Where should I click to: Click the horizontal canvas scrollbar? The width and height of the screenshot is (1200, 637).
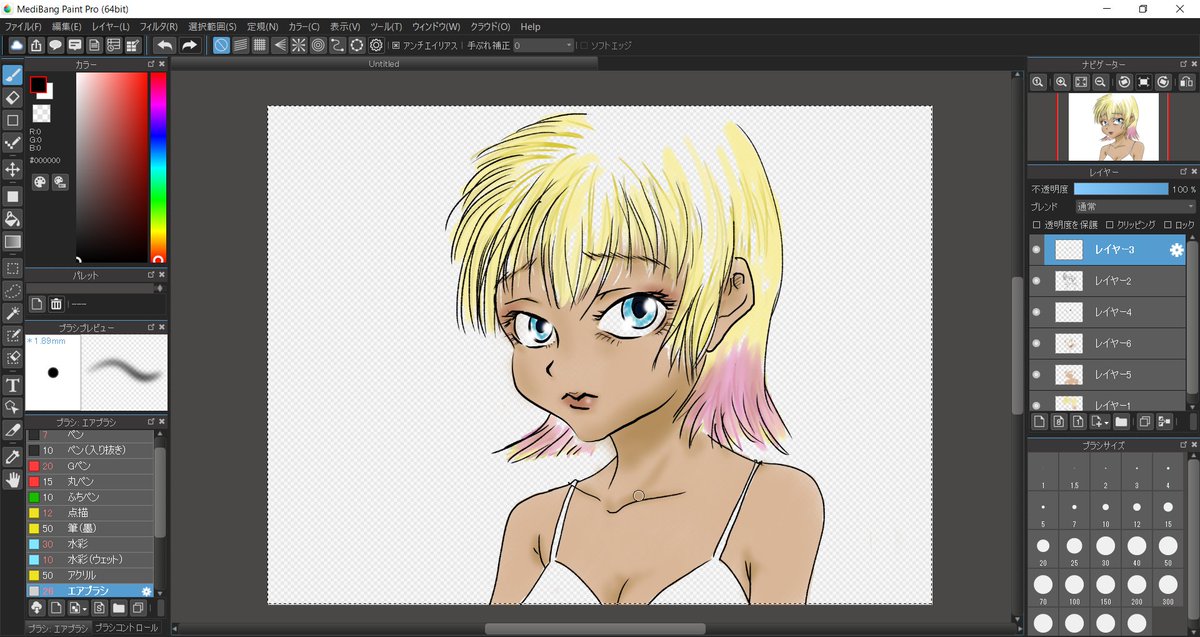click(x=595, y=629)
